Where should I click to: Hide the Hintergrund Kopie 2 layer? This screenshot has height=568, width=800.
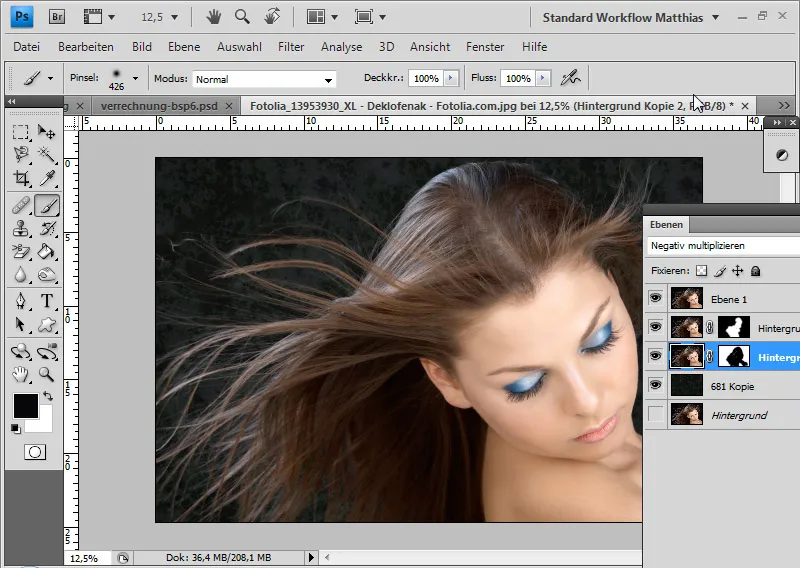(x=656, y=356)
